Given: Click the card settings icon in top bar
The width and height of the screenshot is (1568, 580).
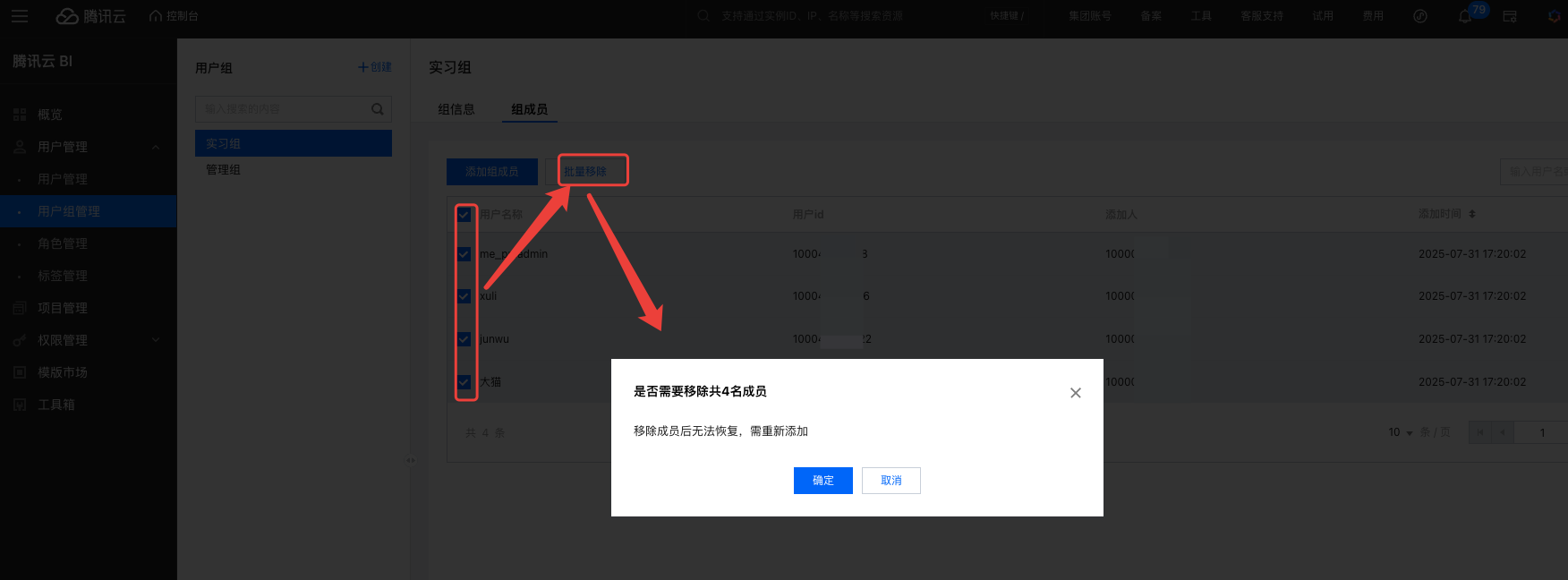Looking at the screenshot, I should point(1510,16).
